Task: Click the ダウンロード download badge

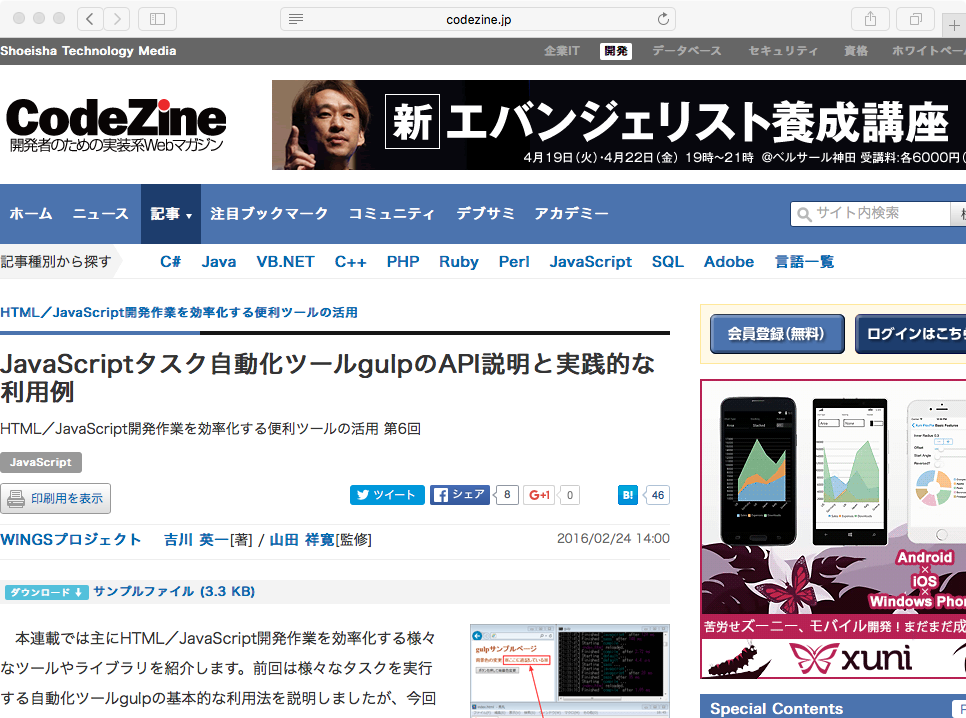Action: (x=47, y=592)
